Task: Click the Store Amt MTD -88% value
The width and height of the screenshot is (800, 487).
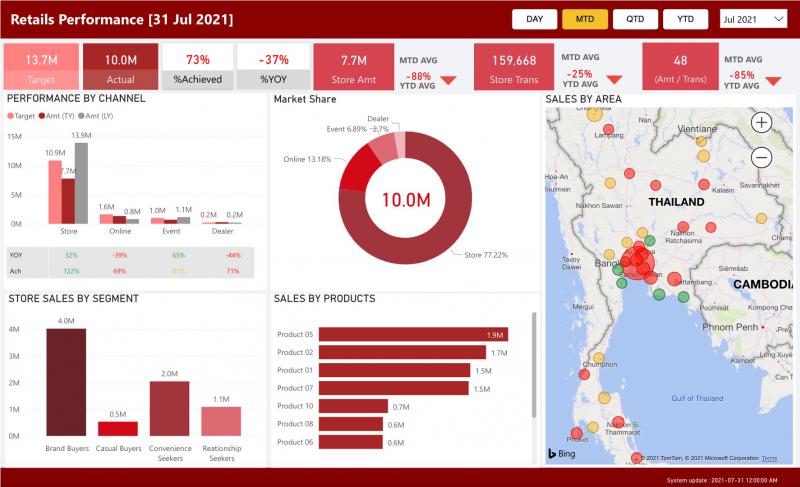Action: coord(418,76)
